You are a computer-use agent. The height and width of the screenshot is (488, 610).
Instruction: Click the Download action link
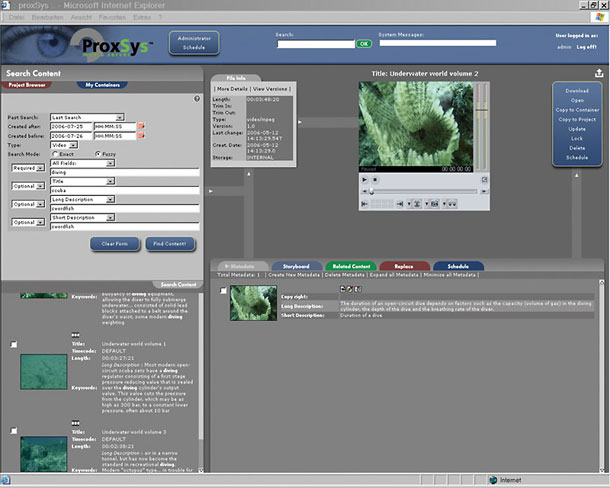(x=577, y=90)
